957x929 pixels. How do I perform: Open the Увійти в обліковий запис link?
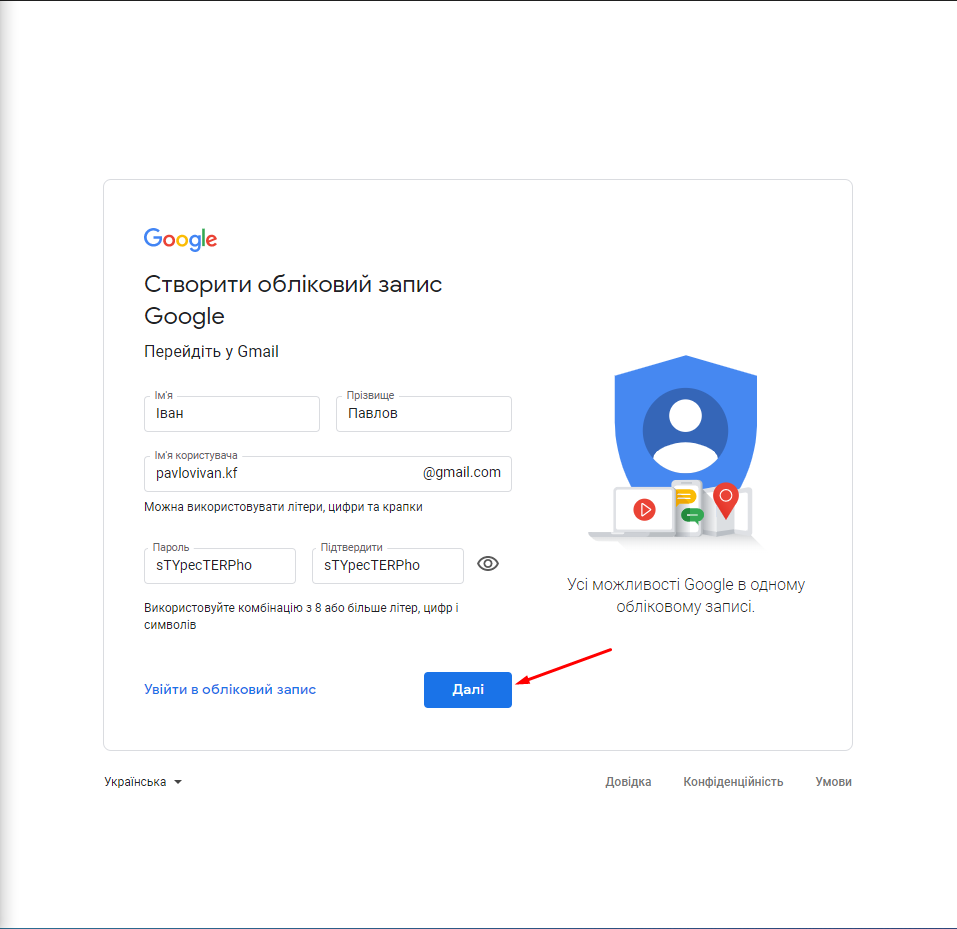[230, 690]
